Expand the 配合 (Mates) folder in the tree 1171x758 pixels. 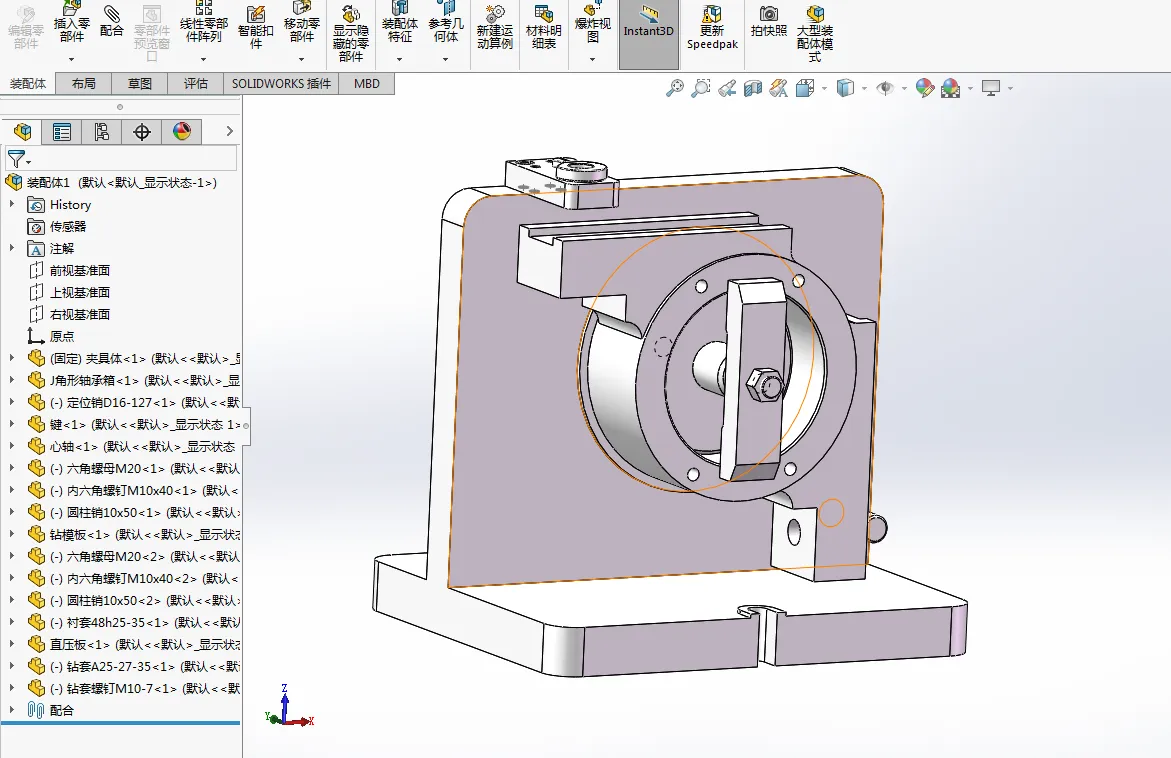tap(11, 709)
